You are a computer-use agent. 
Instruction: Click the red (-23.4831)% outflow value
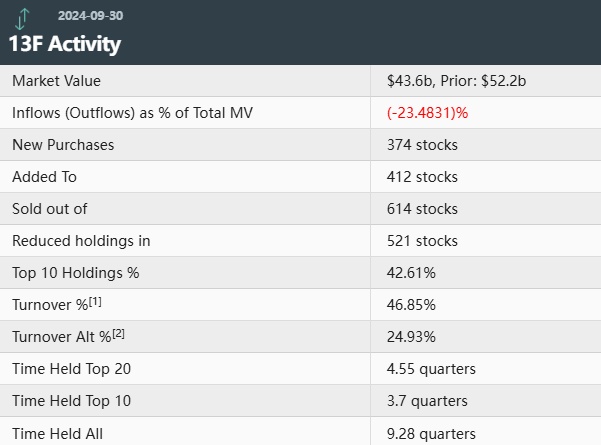[427, 113]
